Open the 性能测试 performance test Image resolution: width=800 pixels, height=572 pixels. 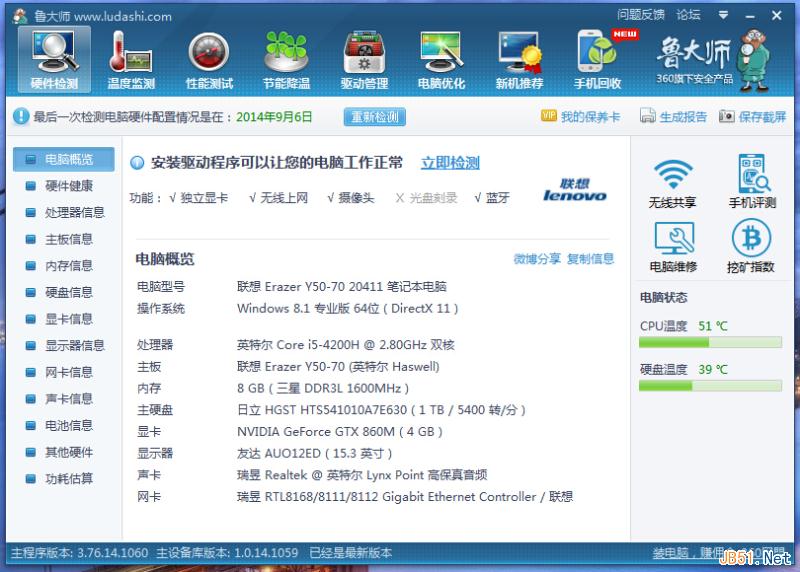(209, 60)
